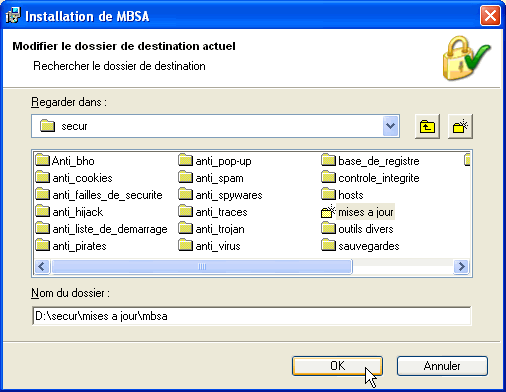Screen dimensions: 506x392
Task: Choose the controle_integrite folder
Action: (x=370, y=178)
